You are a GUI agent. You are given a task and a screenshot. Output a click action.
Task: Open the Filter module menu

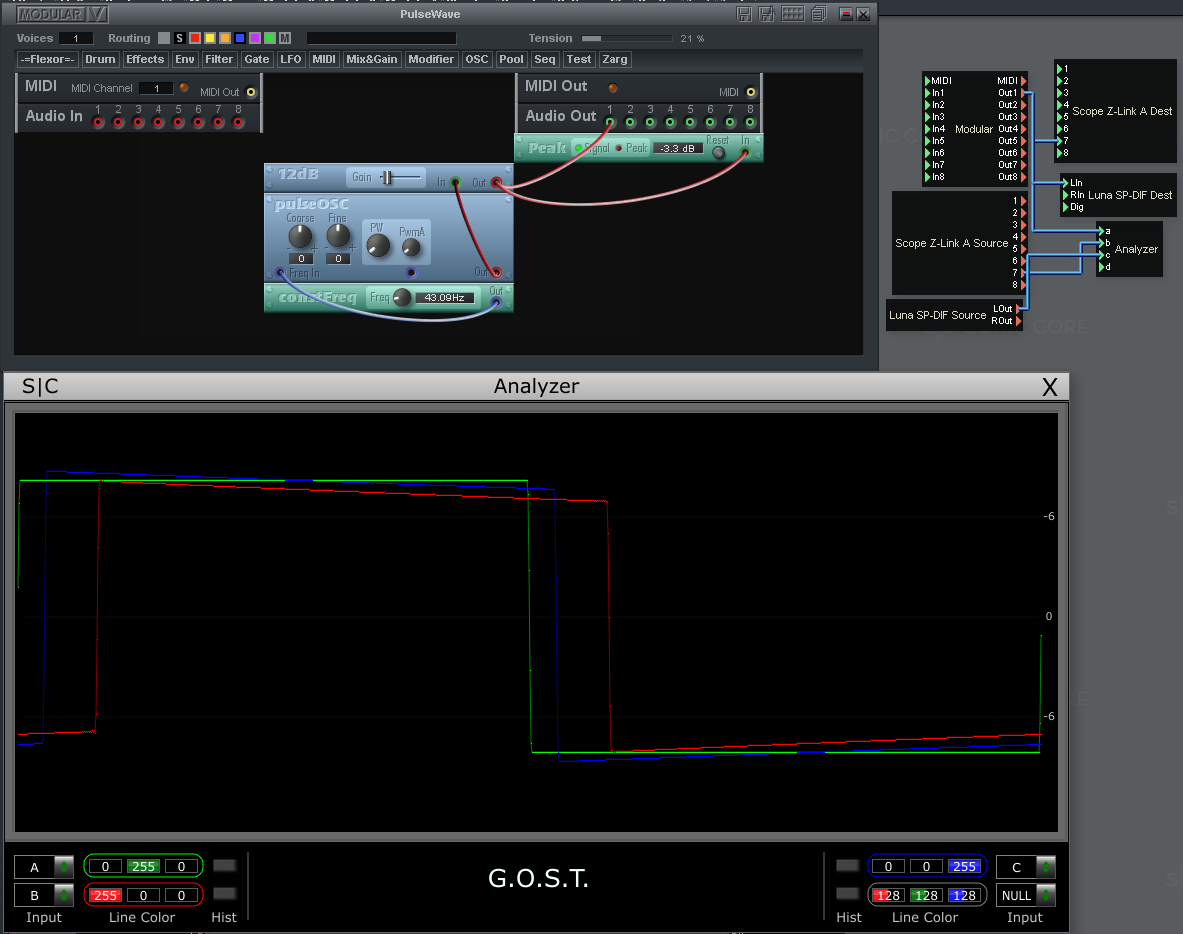click(x=219, y=60)
